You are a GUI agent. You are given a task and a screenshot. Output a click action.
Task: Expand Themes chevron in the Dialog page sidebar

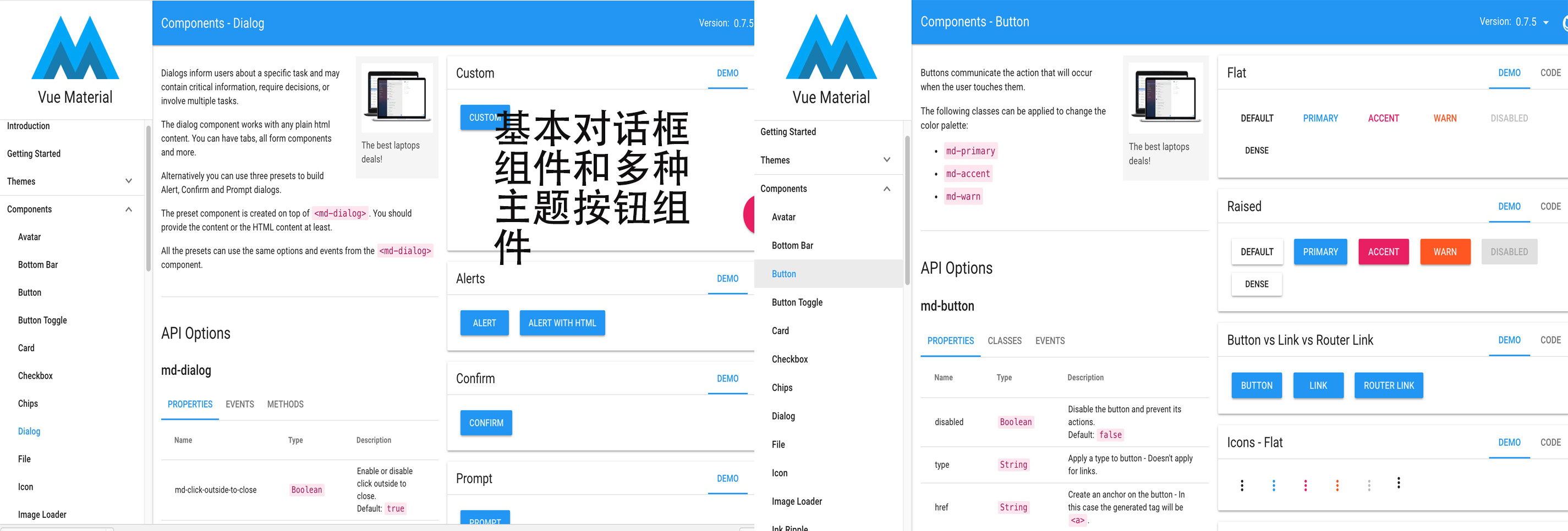(x=128, y=181)
